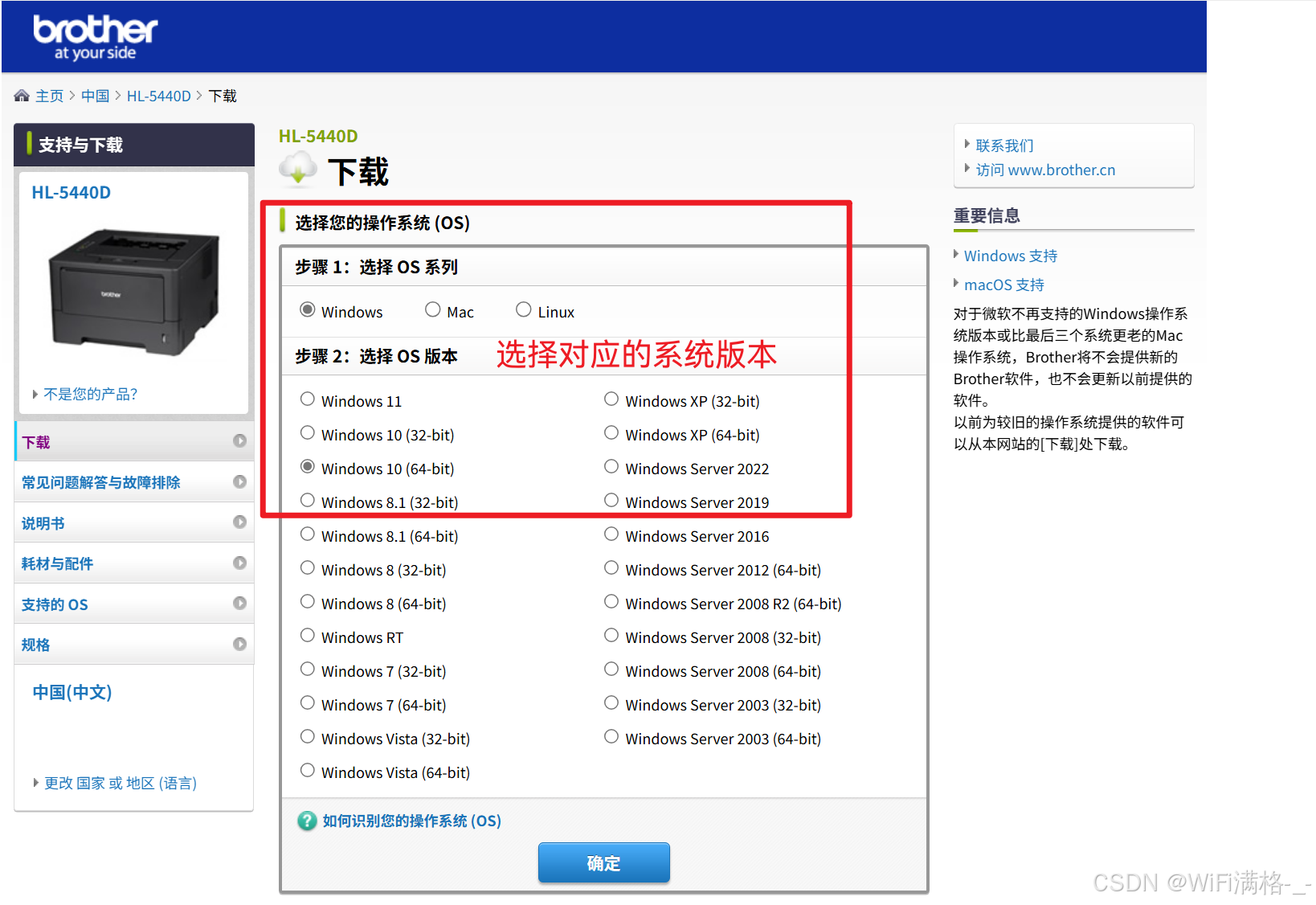The width and height of the screenshot is (1316, 905).
Task: Choose Windows 8.1 (64-bit) radio option
Action: click(x=307, y=534)
